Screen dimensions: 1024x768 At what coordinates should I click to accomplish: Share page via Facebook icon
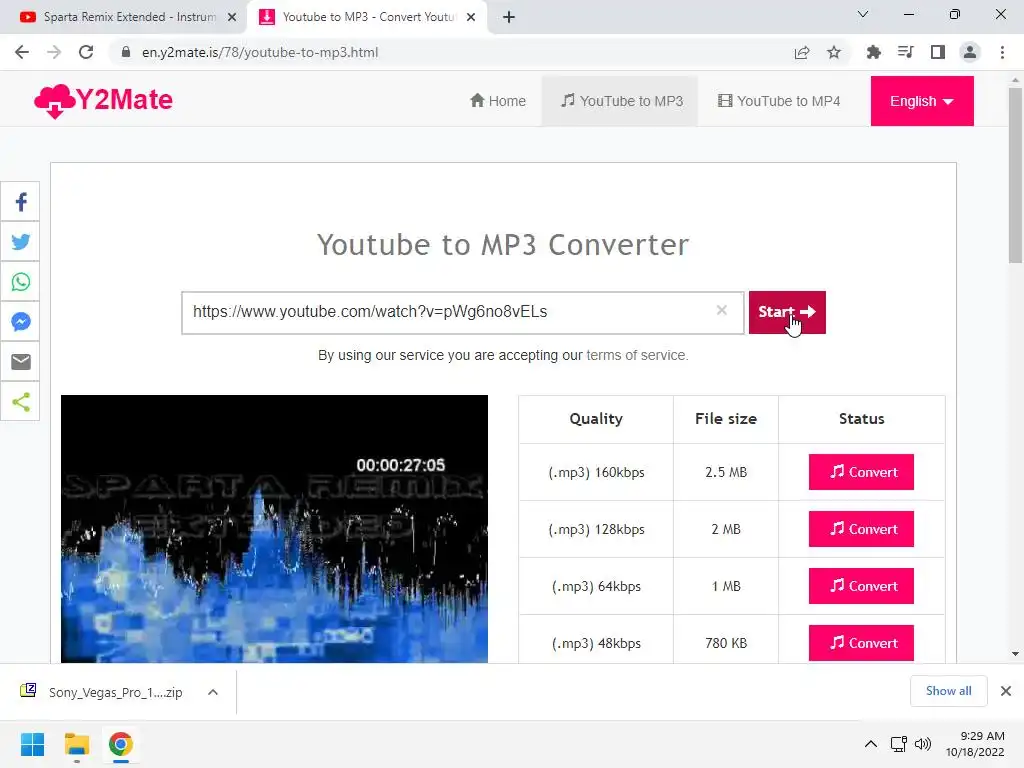[x=21, y=202]
